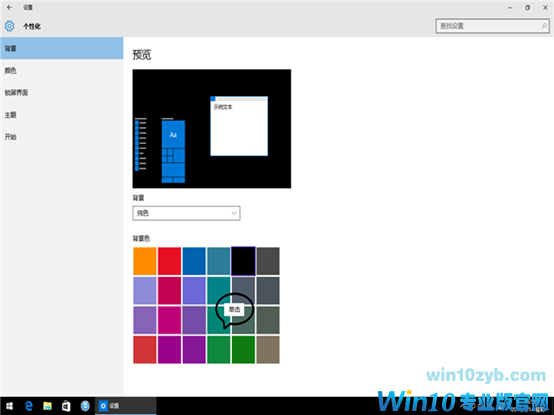Choose the purple swatch left of medium green
This screenshot has width=554, height=415.
(194, 350)
